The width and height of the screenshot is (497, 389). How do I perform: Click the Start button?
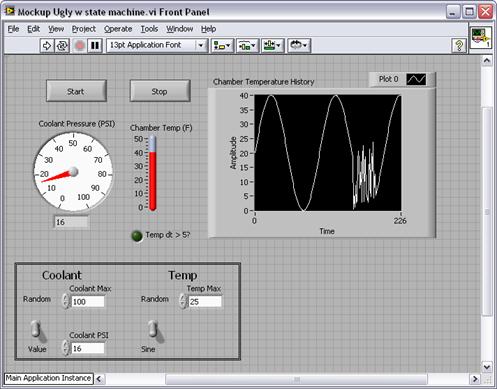coord(76,91)
